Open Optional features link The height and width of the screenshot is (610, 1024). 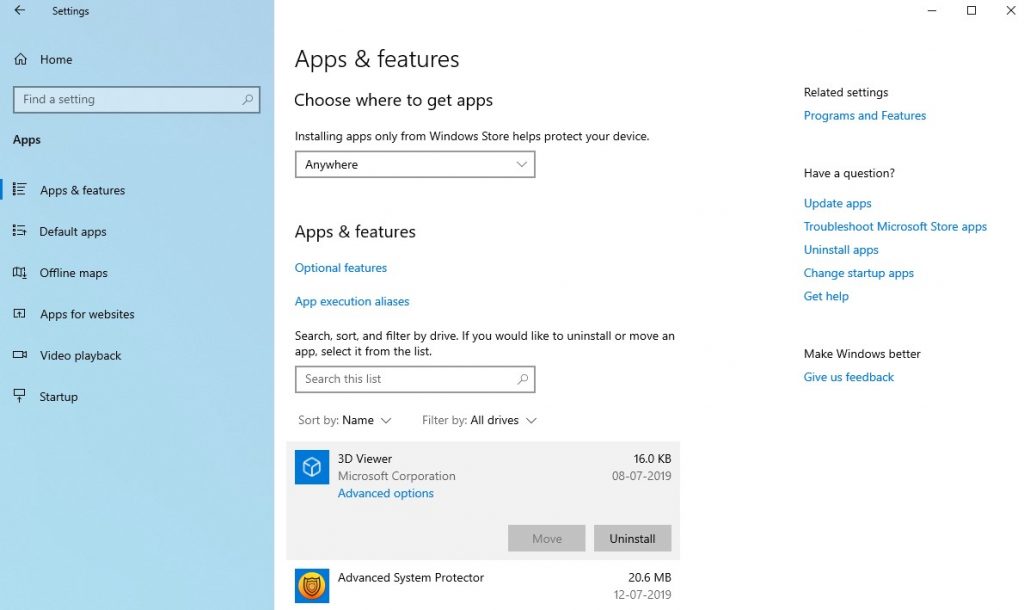[340, 268]
